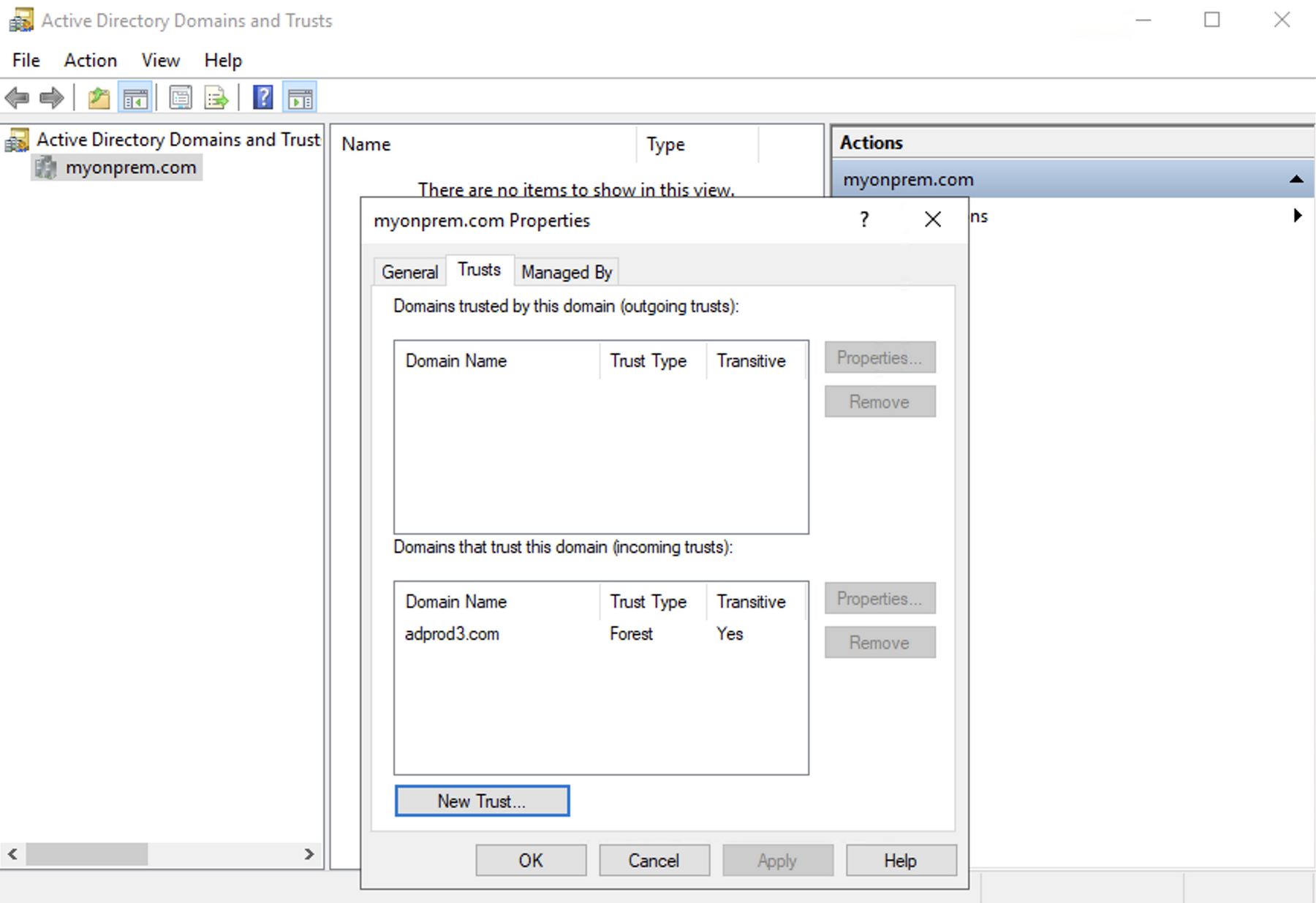Toggle the Show/Hide Console Tree icon
Image resolution: width=1316 pixels, height=903 pixels.
pos(135,97)
